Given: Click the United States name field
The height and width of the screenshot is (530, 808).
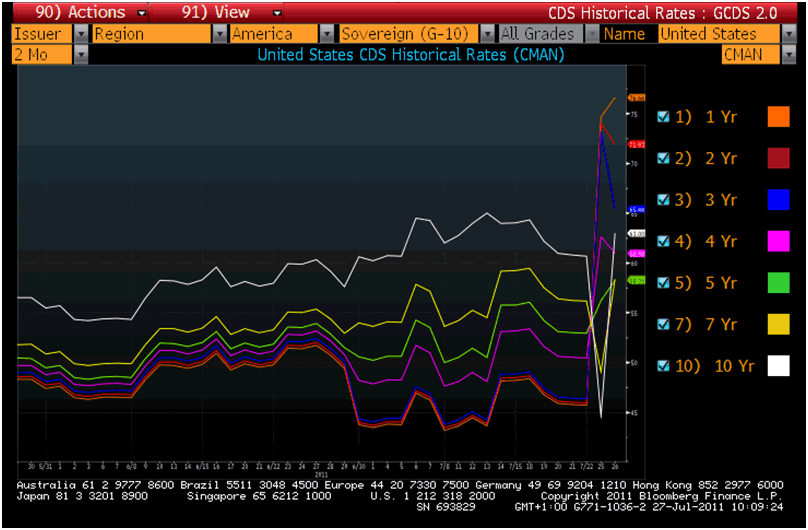Looking at the screenshot, I should click(719, 34).
